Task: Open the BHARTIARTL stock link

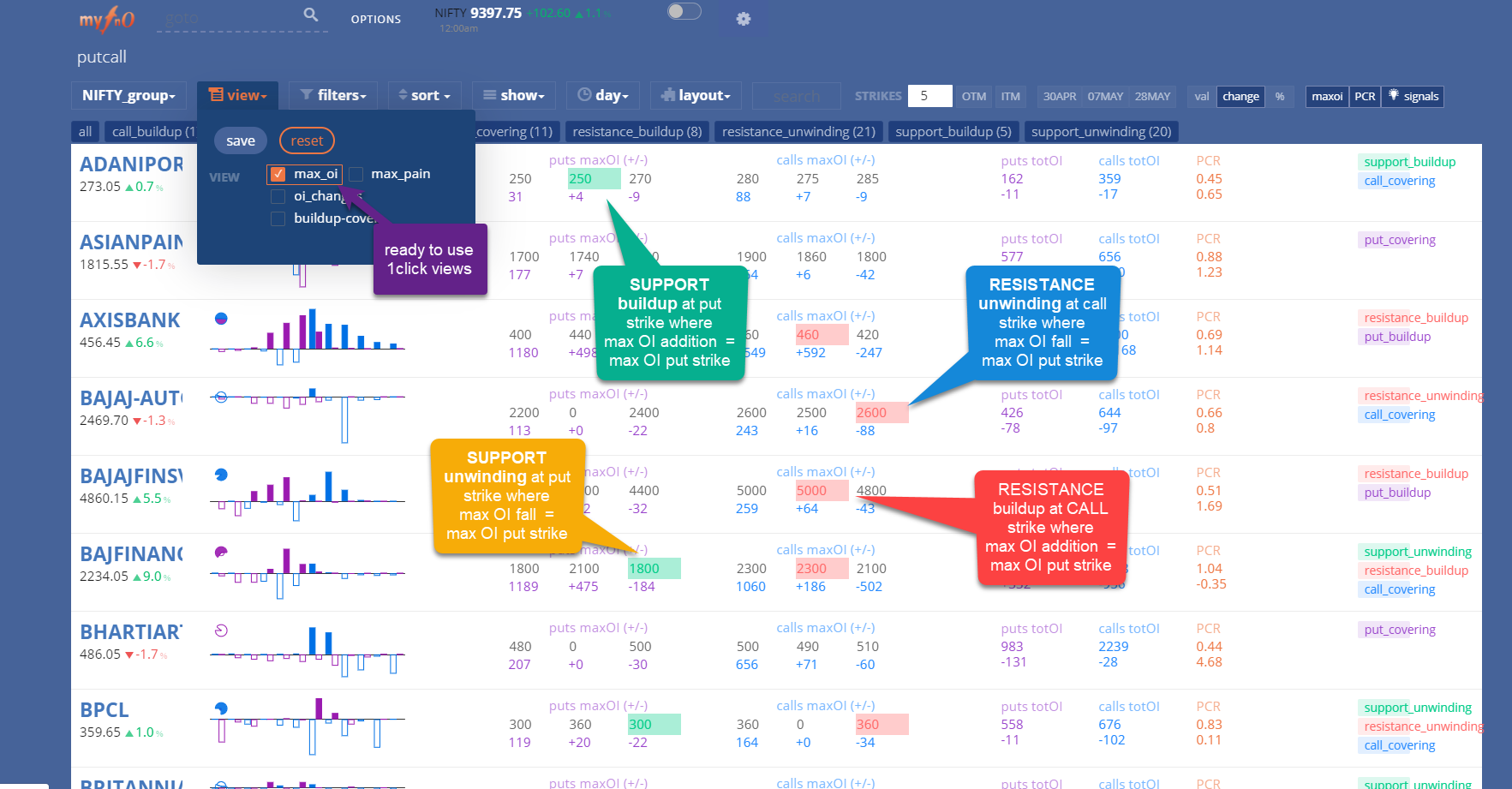Action: 132,632
